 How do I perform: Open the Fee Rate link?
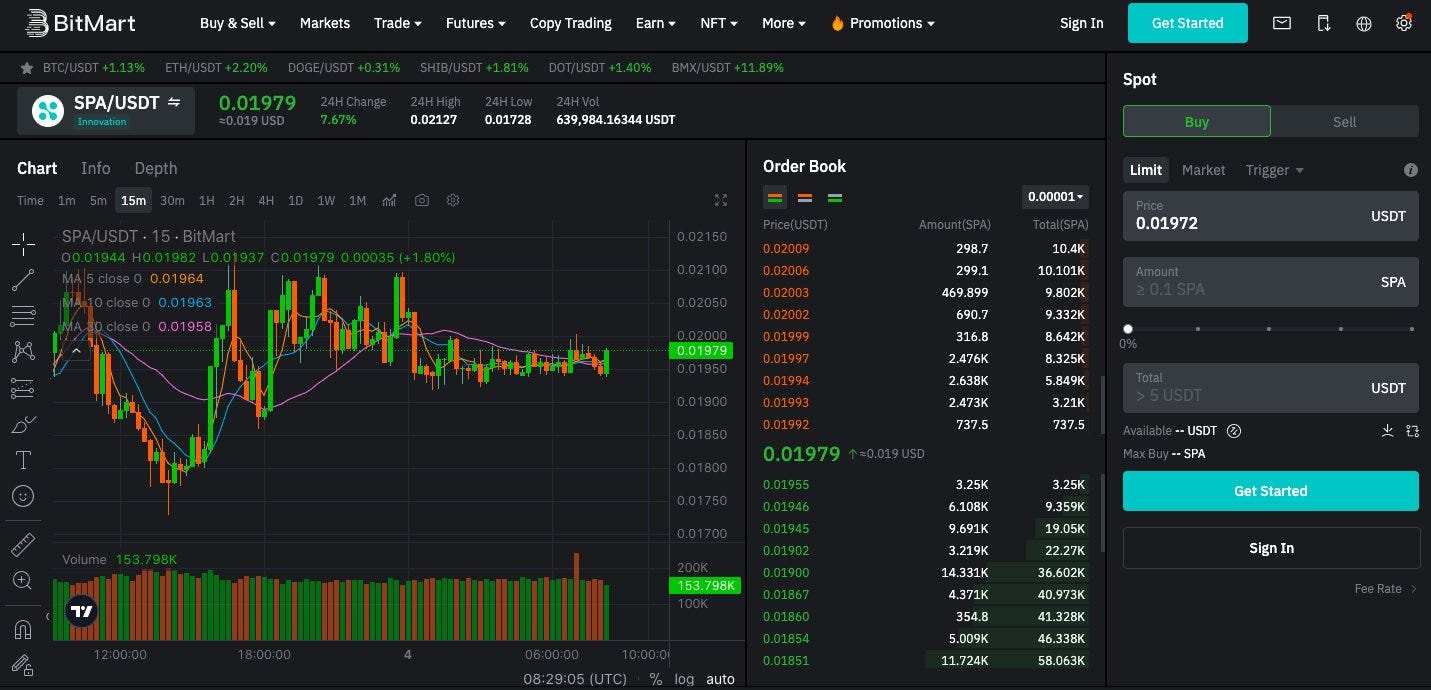pyautogui.click(x=1386, y=589)
